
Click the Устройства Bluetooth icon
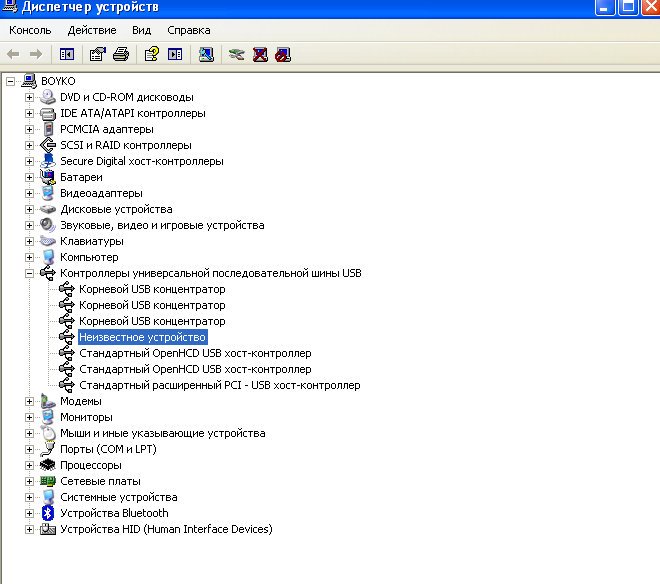[48, 513]
